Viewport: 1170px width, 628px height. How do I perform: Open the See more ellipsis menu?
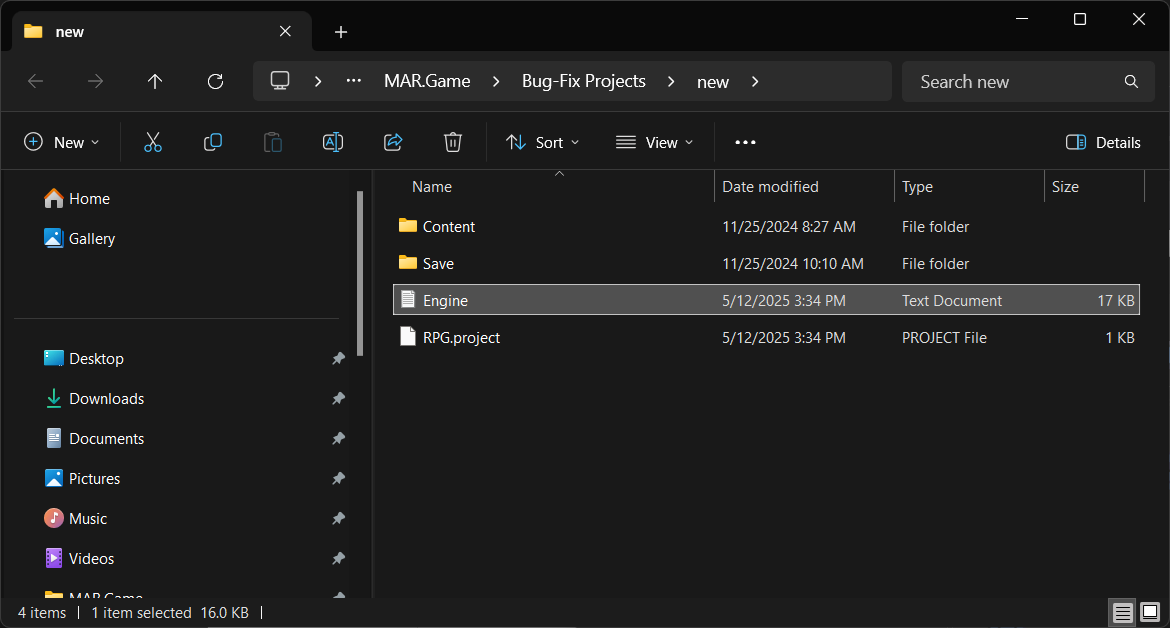tap(745, 142)
